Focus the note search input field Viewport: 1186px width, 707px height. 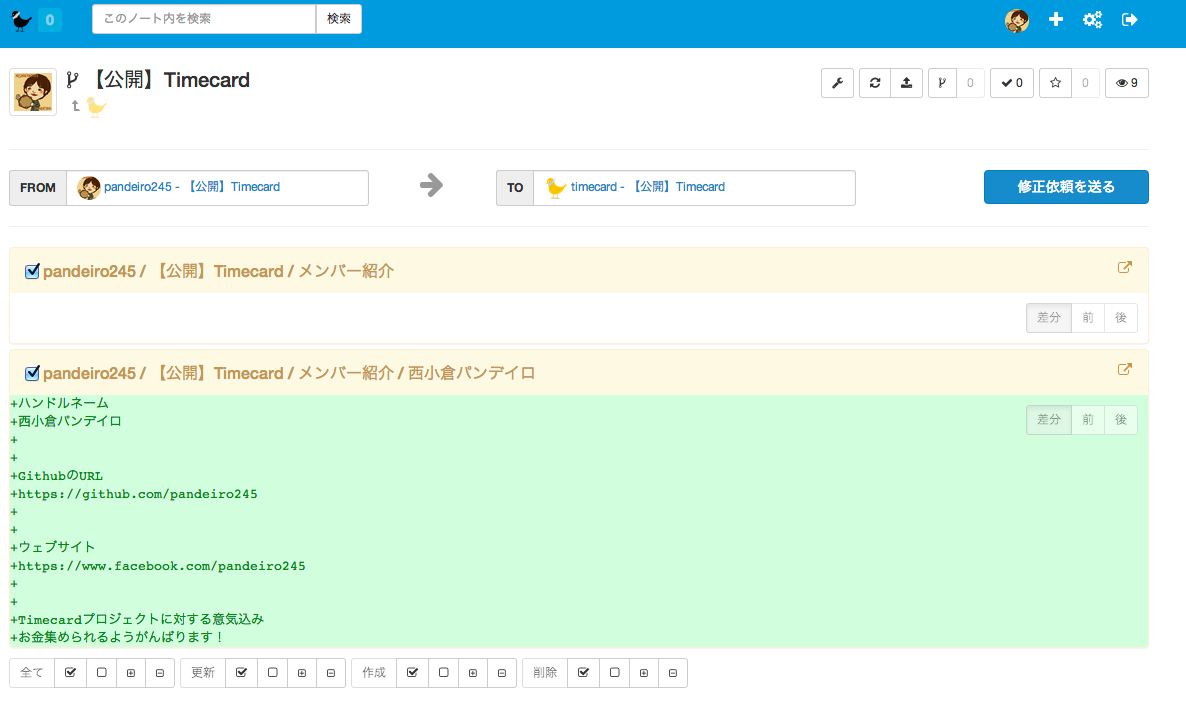click(203, 19)
